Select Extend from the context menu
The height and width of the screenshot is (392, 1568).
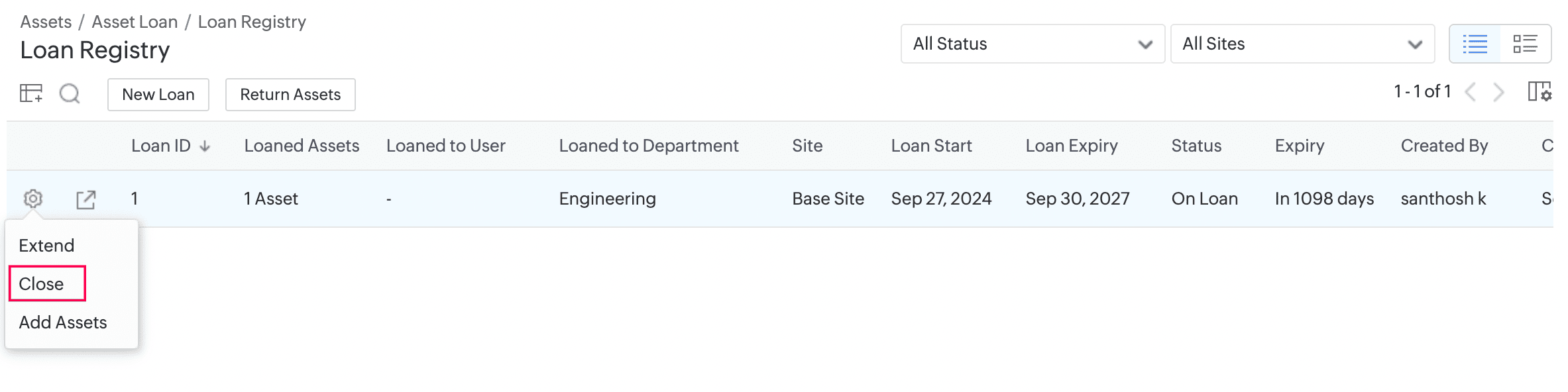coord(46,246)
